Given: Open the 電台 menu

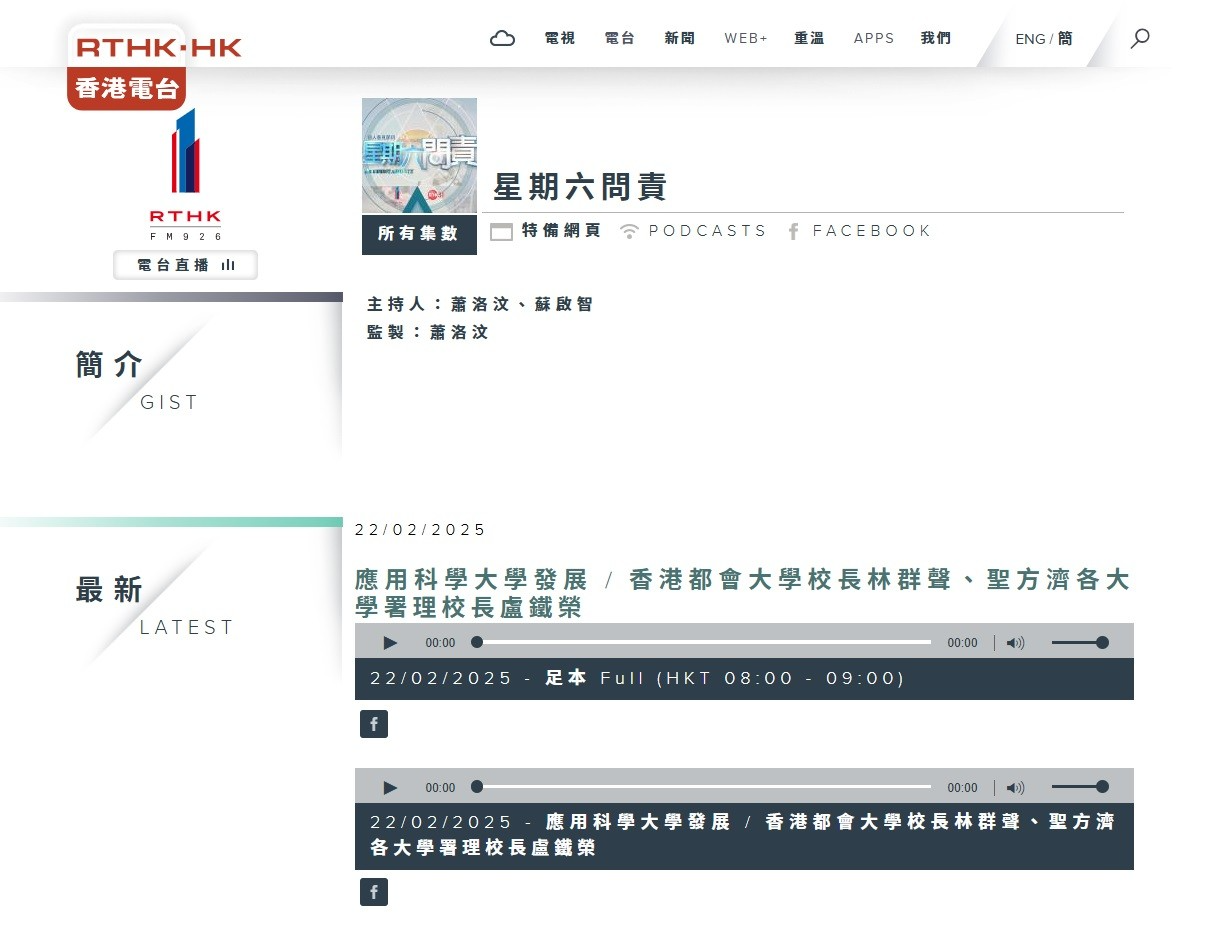Looking at the screenshot, I should pyautogui.click(x=620, y=38).
